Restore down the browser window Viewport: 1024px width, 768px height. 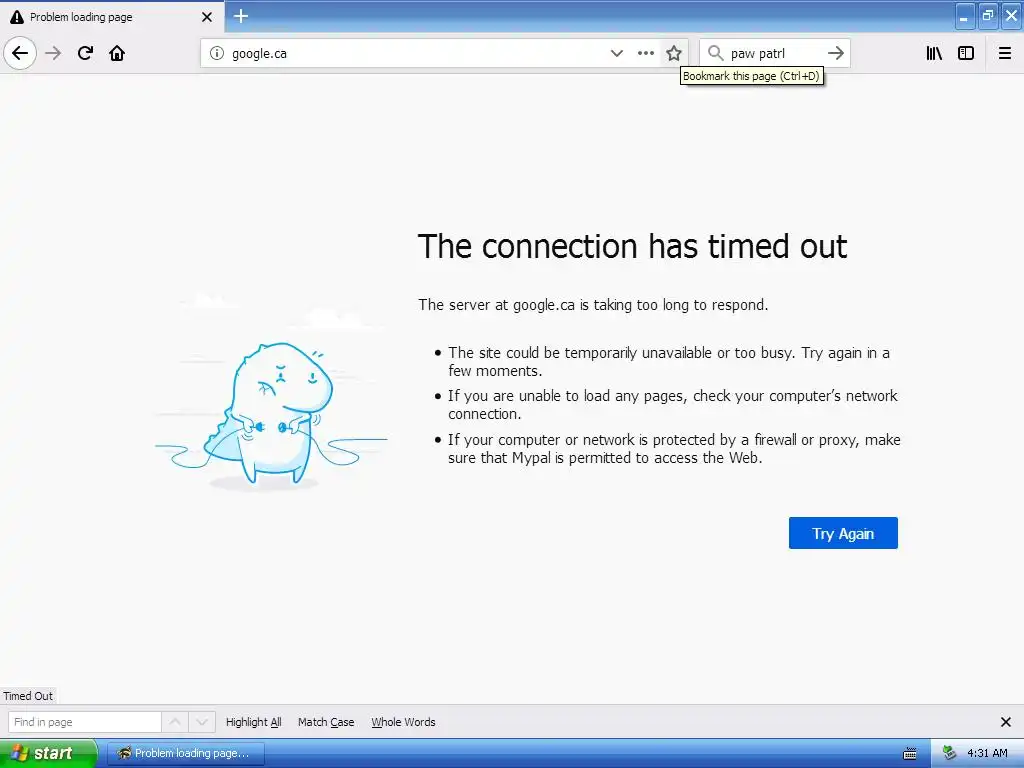click(x=988, y=16)
